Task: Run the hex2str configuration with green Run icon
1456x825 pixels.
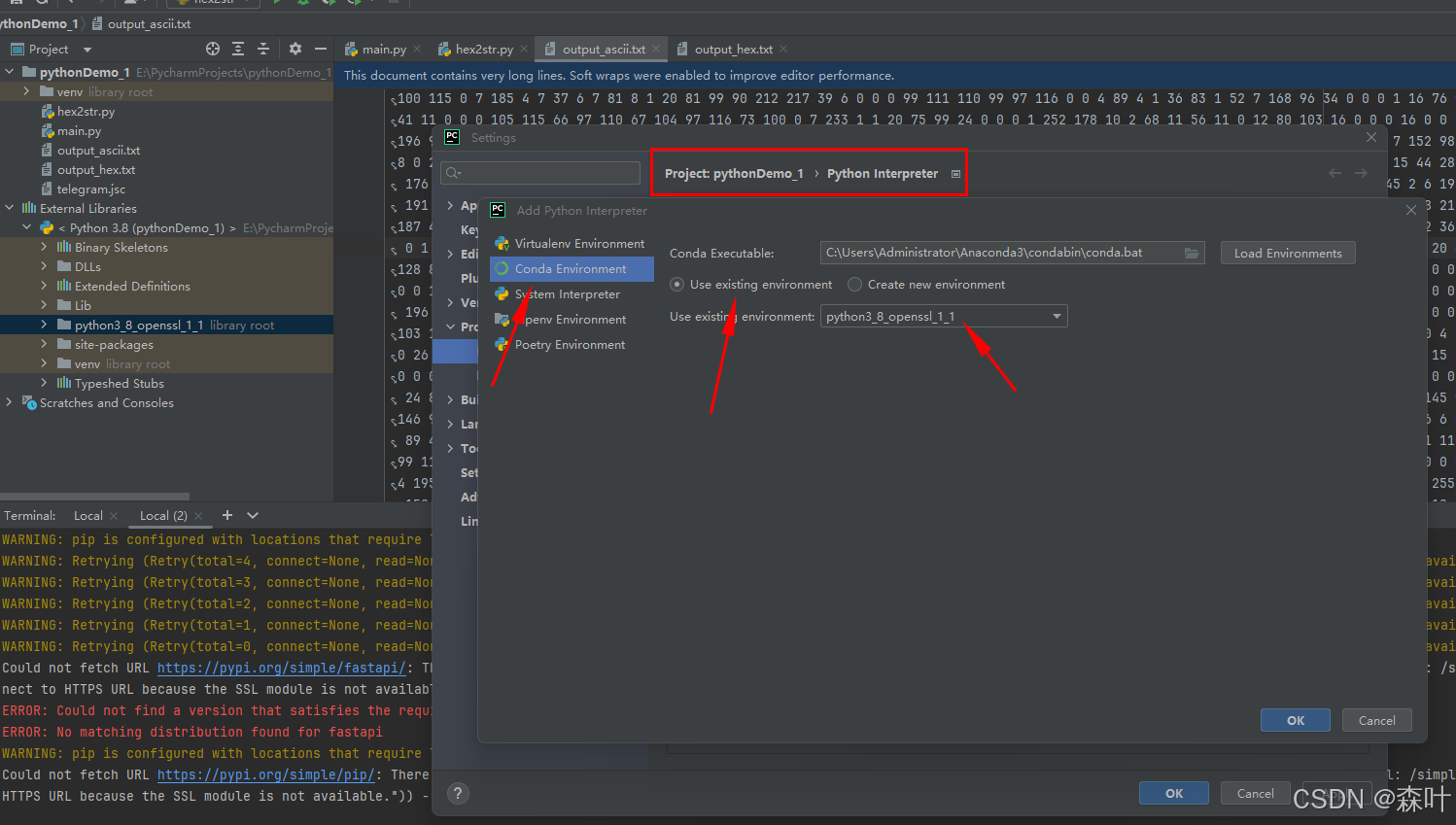Action: click(x=278, y=4)
